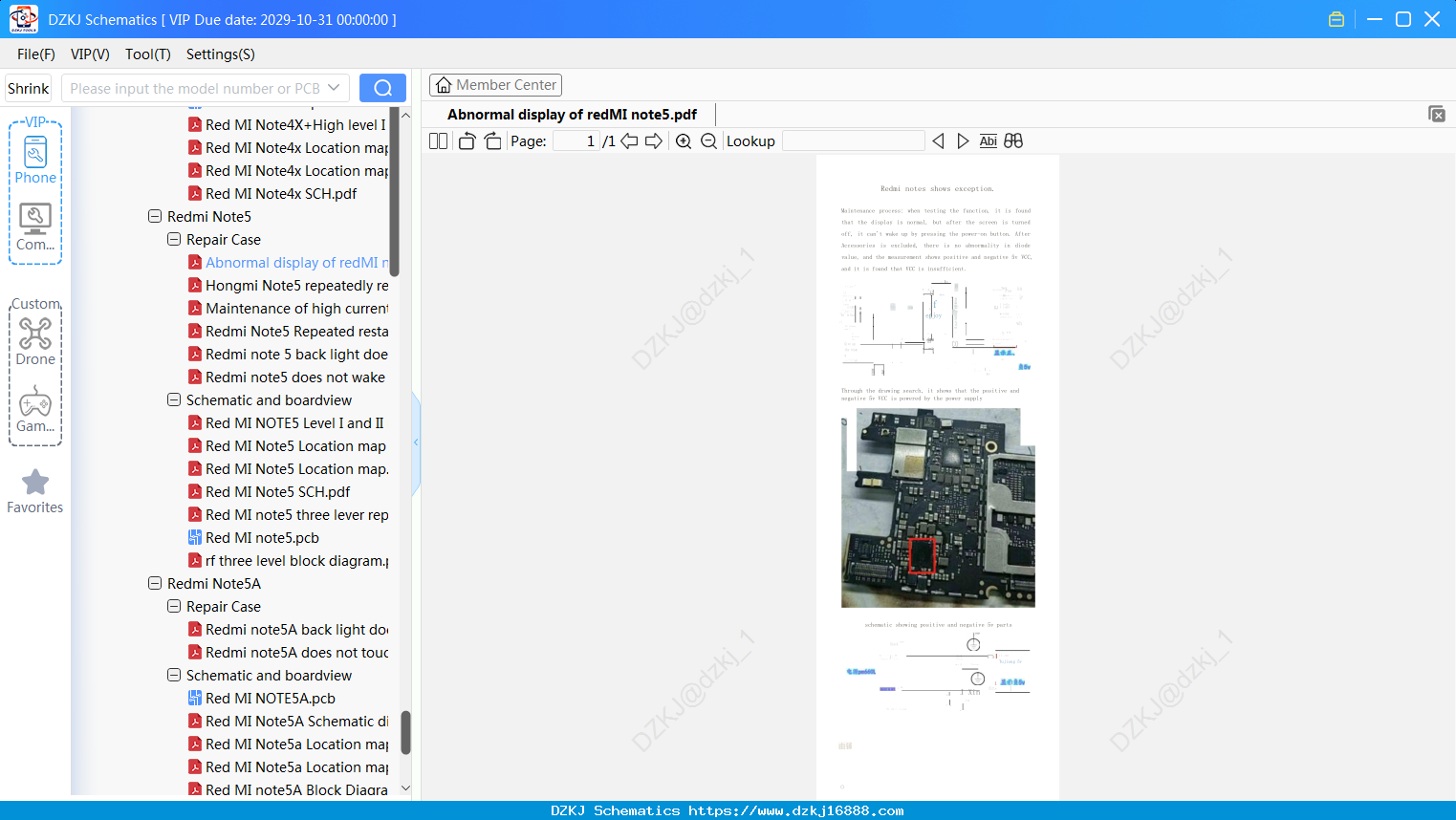Collapse the Redmi Note5 tree node
Image resolution: width=1456 pixels, height=820 pixels.
tap(155, 217)
